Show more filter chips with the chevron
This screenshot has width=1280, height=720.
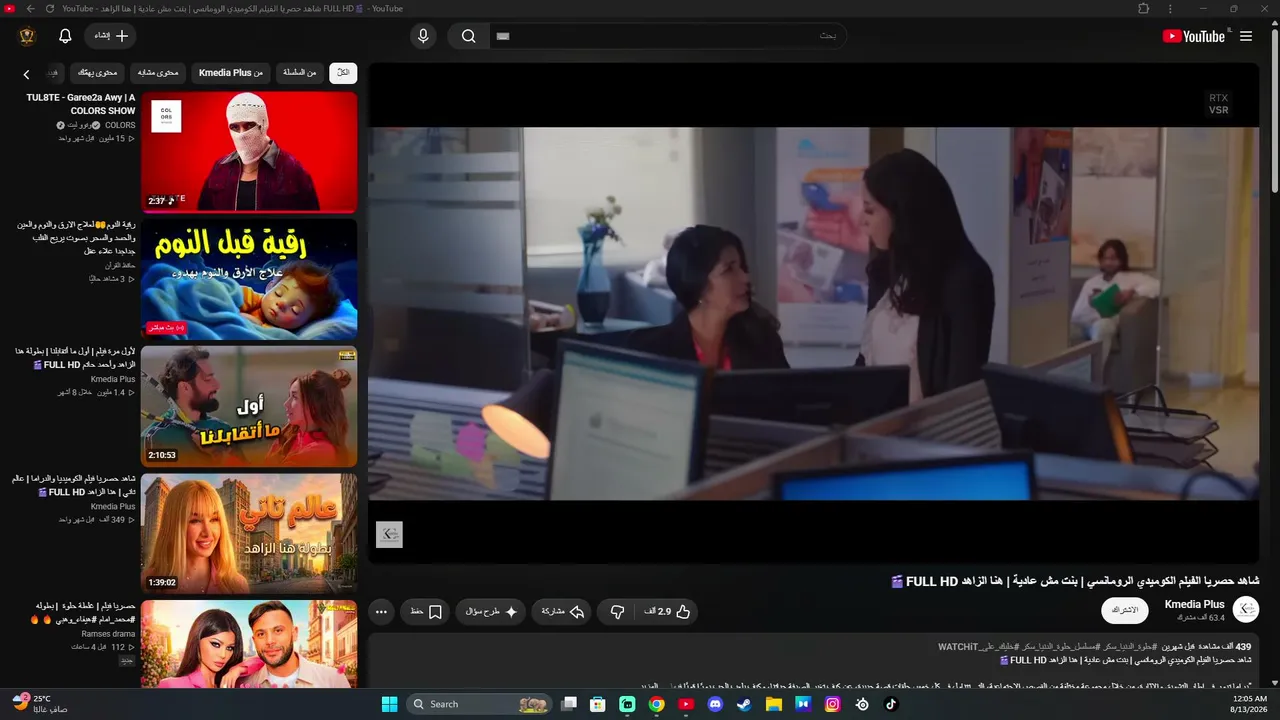tap(27, 73)
